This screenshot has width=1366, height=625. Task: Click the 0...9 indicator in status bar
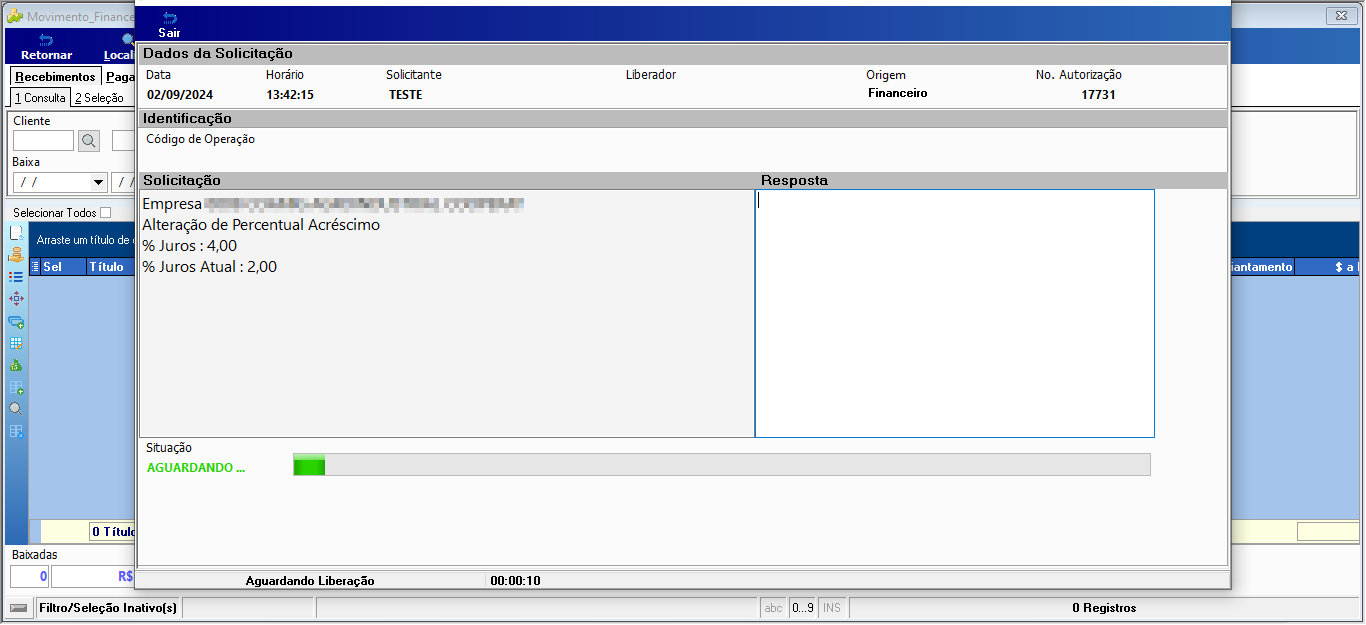802,608
